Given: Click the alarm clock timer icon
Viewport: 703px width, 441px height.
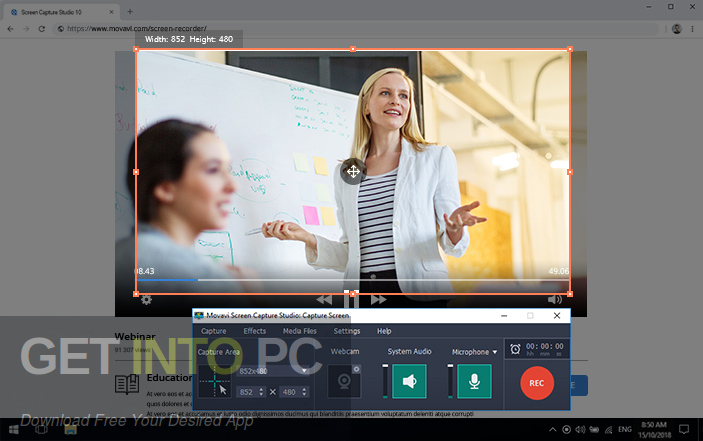Looking at the screenshot, I should tap(515, 349).
